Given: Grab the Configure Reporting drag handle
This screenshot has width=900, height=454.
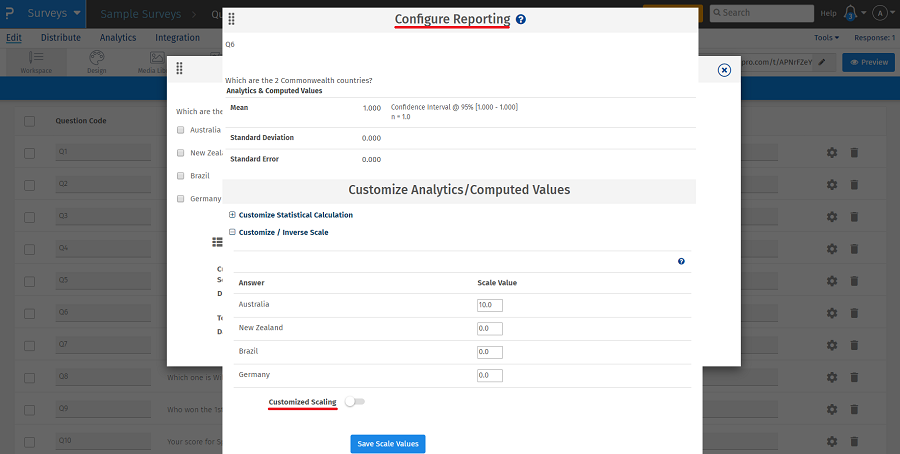Looking at the screenshot, I should [232, 19].
